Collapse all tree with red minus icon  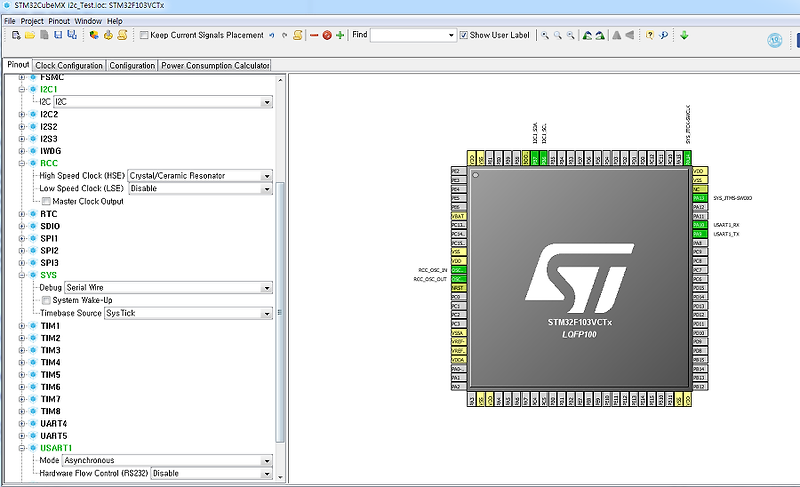tap(314, 35)
